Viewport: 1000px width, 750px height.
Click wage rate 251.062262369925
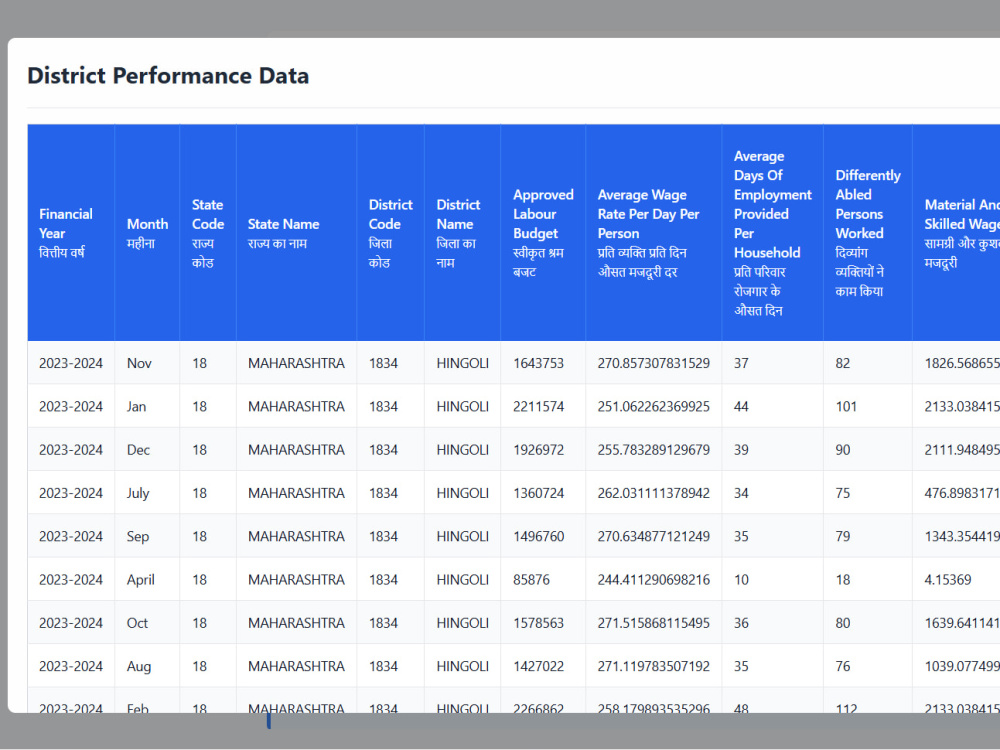[654, 407]
